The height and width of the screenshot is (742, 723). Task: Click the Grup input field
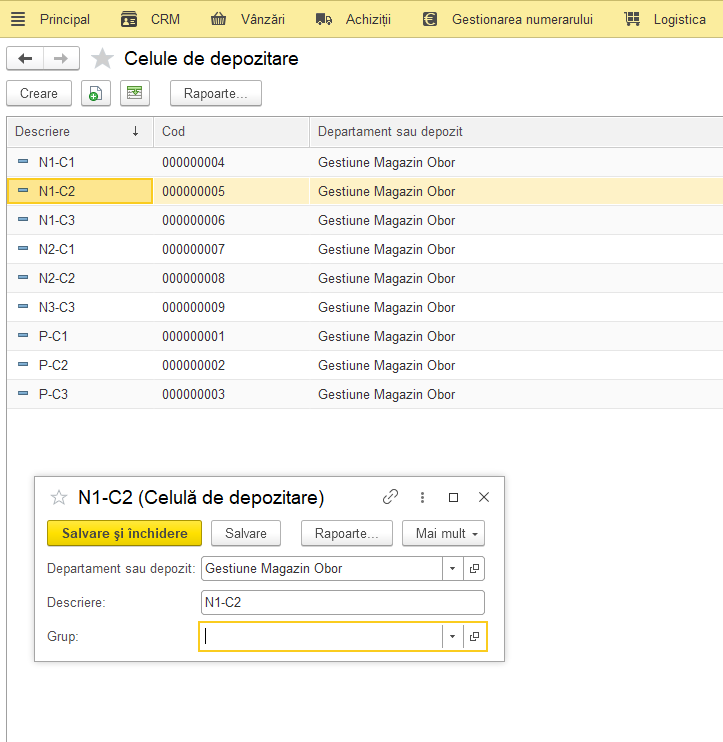pyautogui.click(x=321, y=636)
